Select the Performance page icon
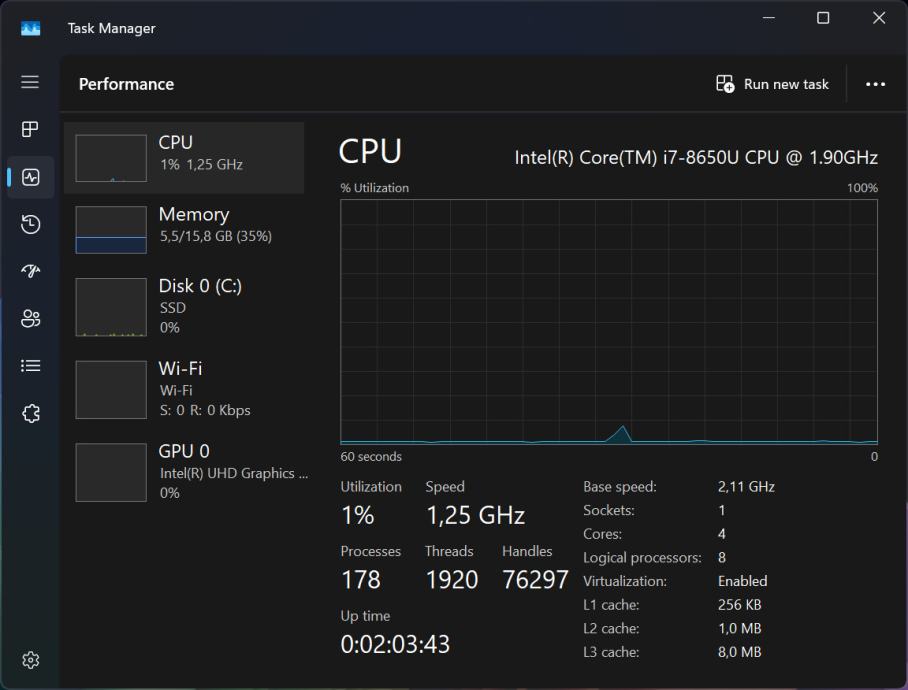This screenshot has width=908, height=690. coord(30,177)
